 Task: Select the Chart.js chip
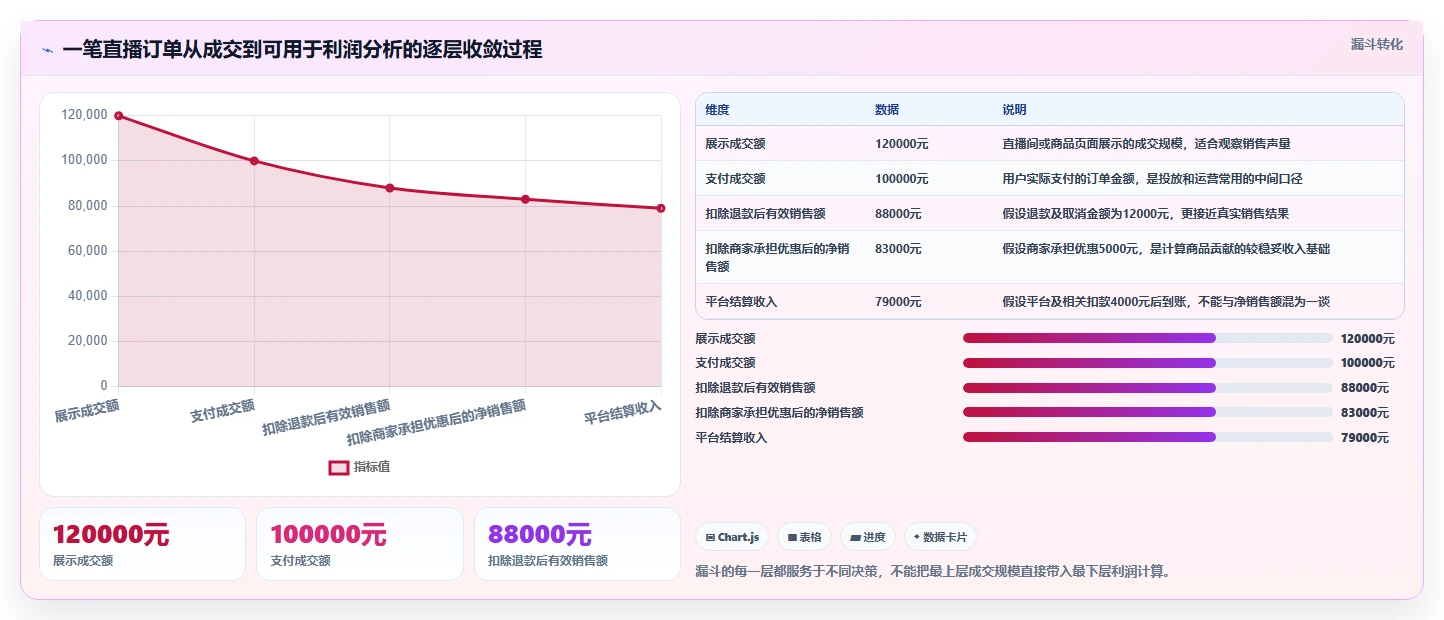coord(732,537)
